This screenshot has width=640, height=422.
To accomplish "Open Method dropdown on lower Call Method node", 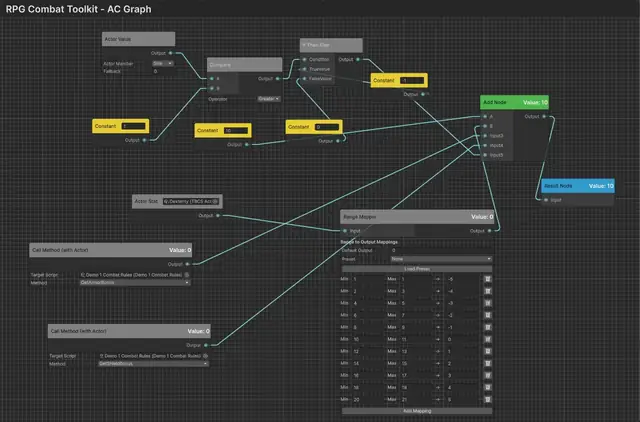I will [x=153, y=364].
